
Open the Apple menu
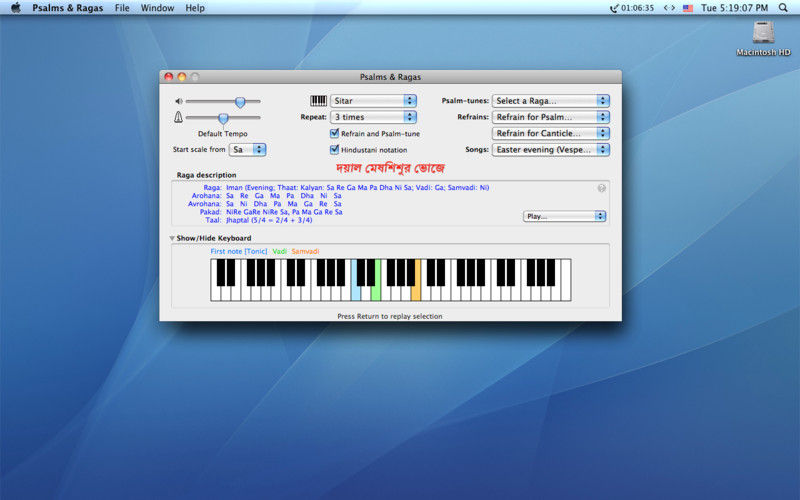(15, 8)
